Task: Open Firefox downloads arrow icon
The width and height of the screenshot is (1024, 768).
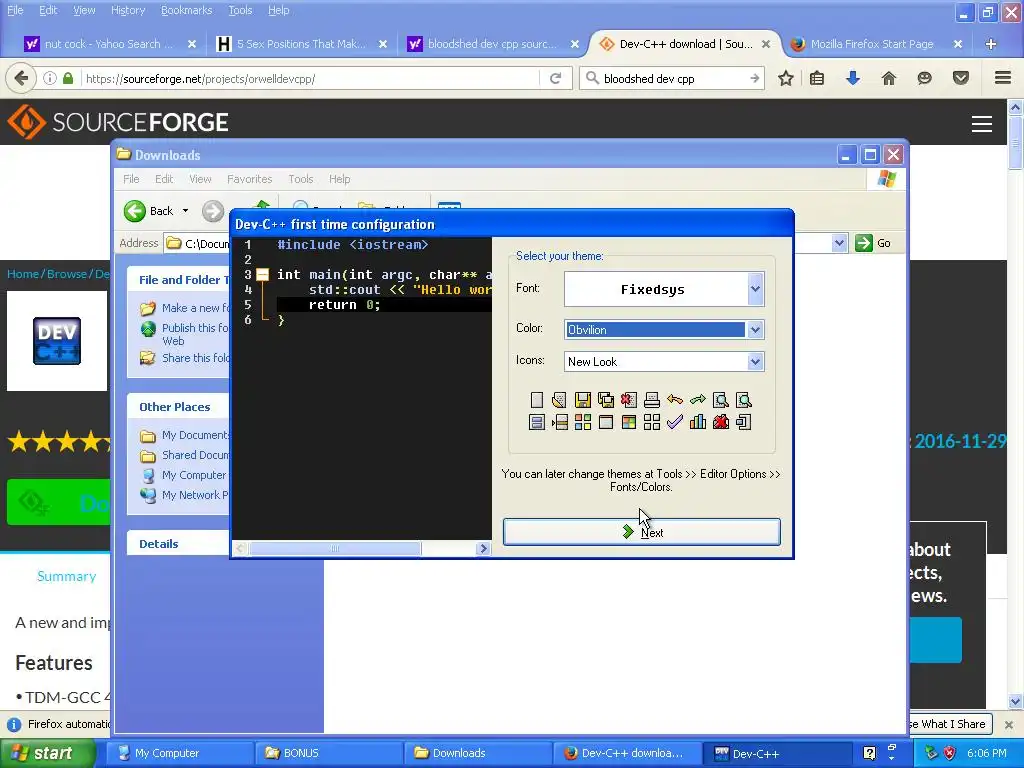Action: (x=853, y=78)
